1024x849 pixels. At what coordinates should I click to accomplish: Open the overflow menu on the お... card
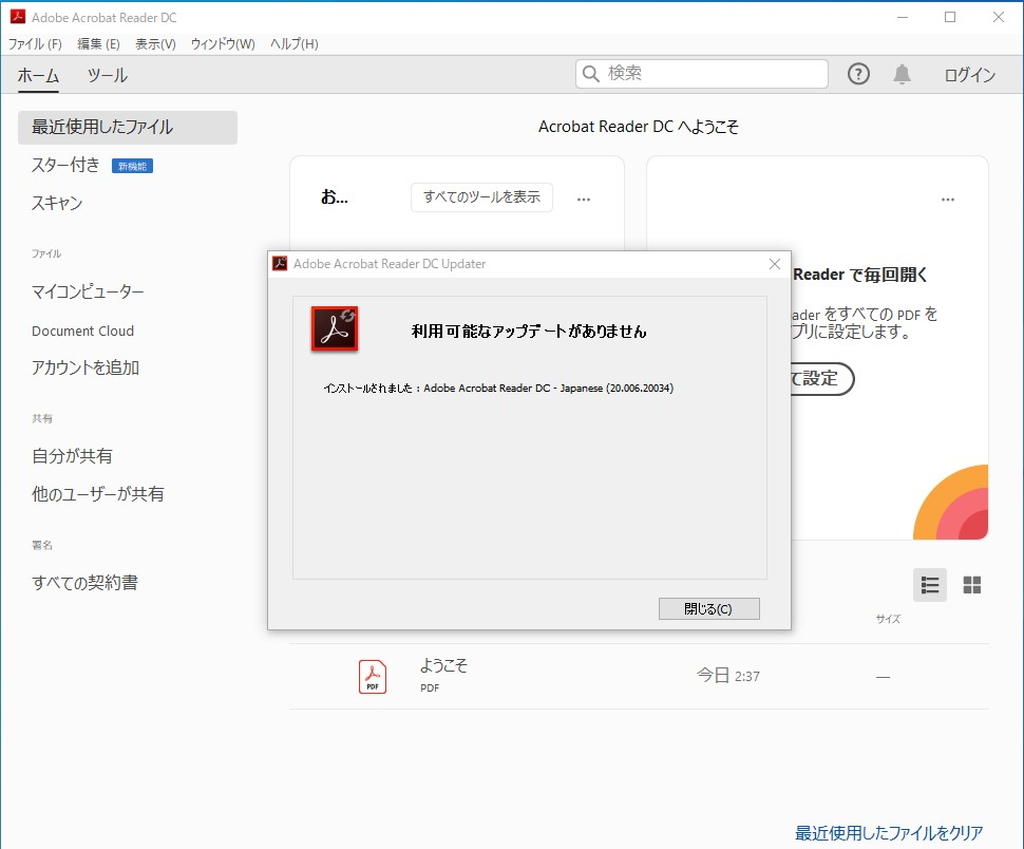(583, 199)
